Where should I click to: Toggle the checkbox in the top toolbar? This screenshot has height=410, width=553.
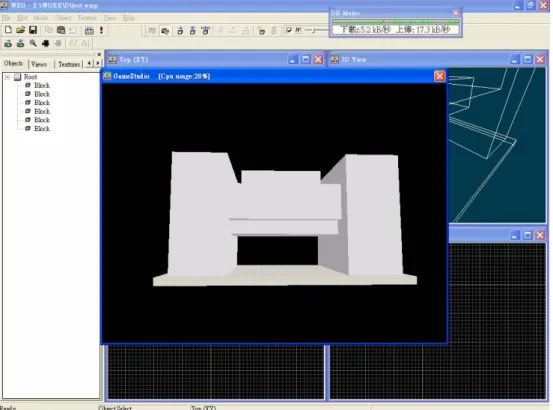pos(289,30)
